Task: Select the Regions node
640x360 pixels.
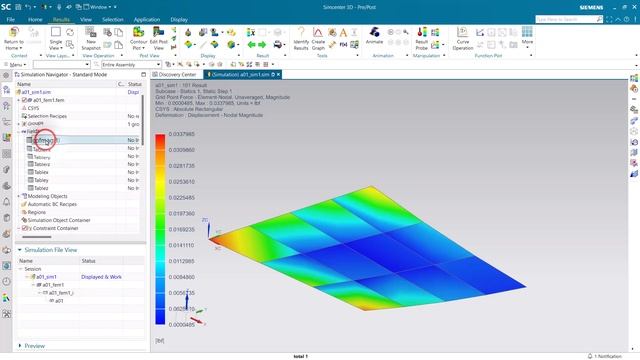Action: tap(37, 212)
